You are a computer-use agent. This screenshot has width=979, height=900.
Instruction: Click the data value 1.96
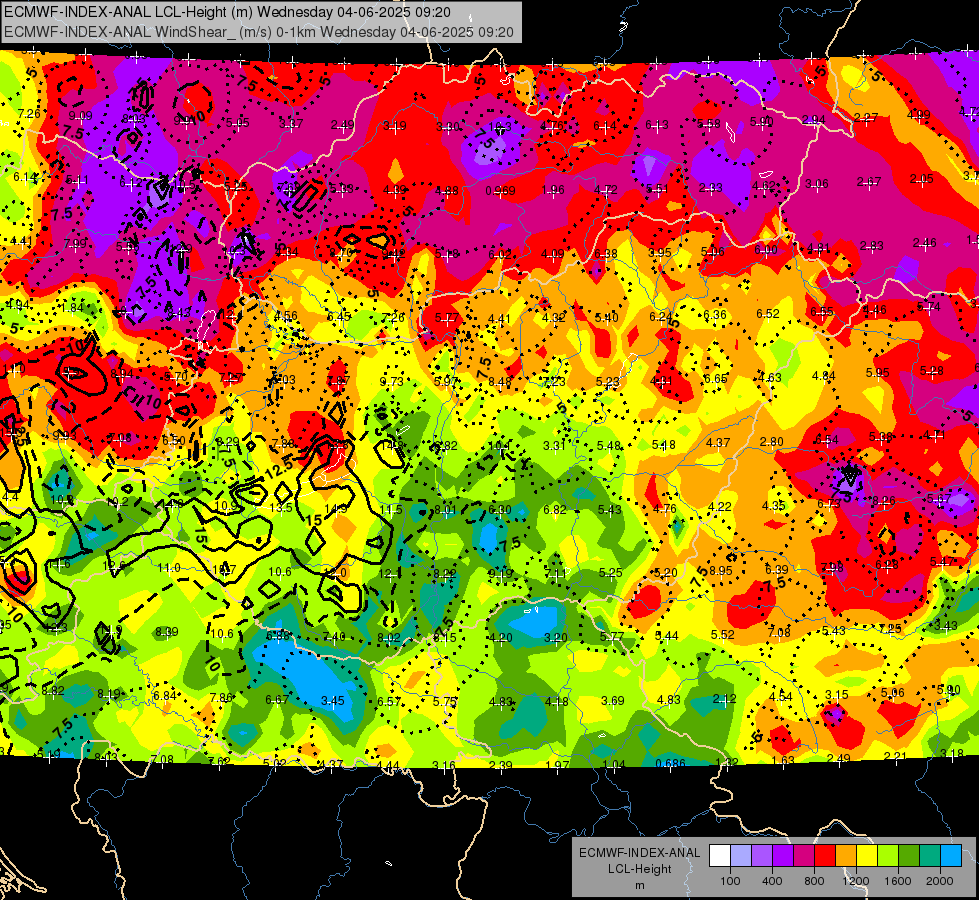553,190
